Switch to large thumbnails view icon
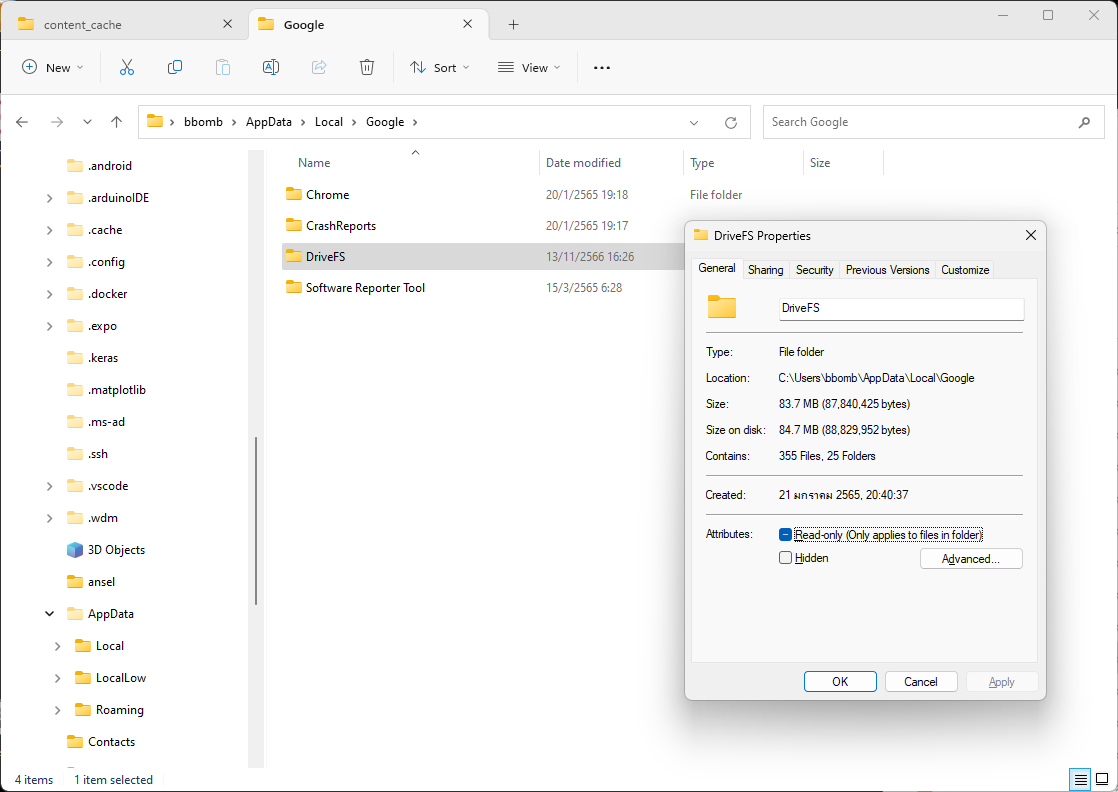Viewport: 1118px width, 792px height. (1101, 779)
